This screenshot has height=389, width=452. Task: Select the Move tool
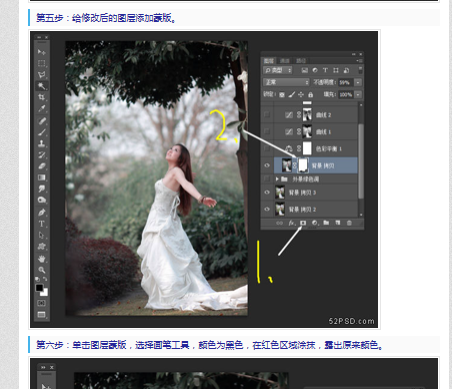[41, 52]
